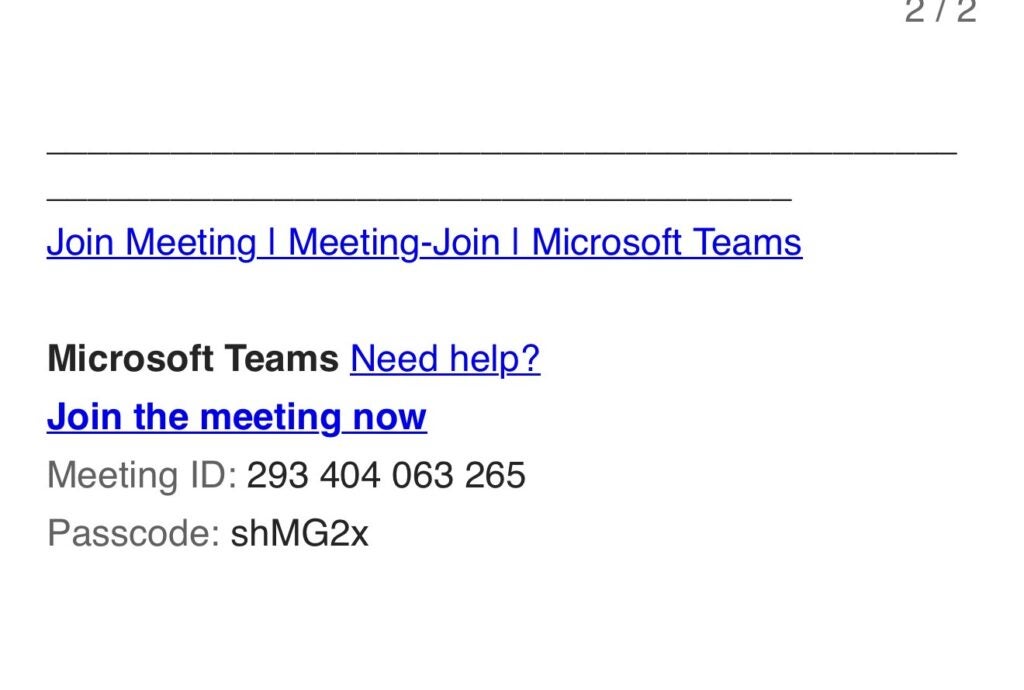The image size is (1024, 690).
Task: Click the 2 / 2 page indicator
Action: tap(940, 12)
